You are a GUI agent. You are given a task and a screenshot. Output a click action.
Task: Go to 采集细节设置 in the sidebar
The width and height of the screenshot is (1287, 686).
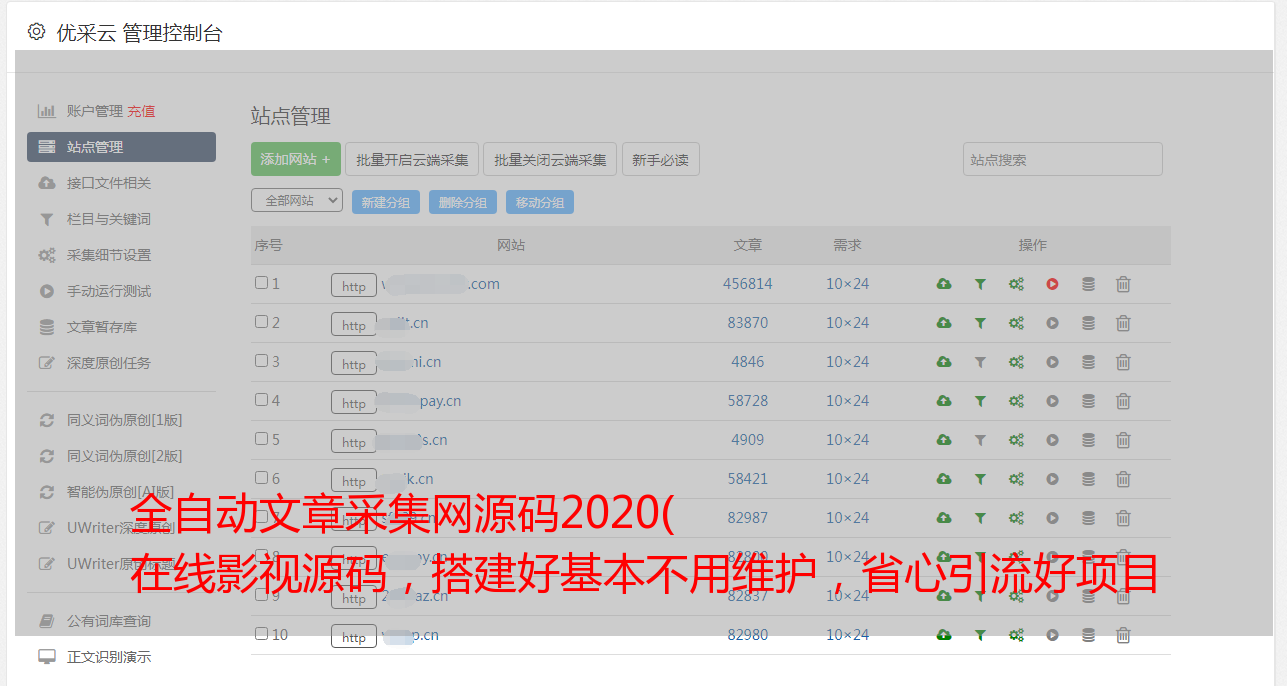click(x=109, y=255)
